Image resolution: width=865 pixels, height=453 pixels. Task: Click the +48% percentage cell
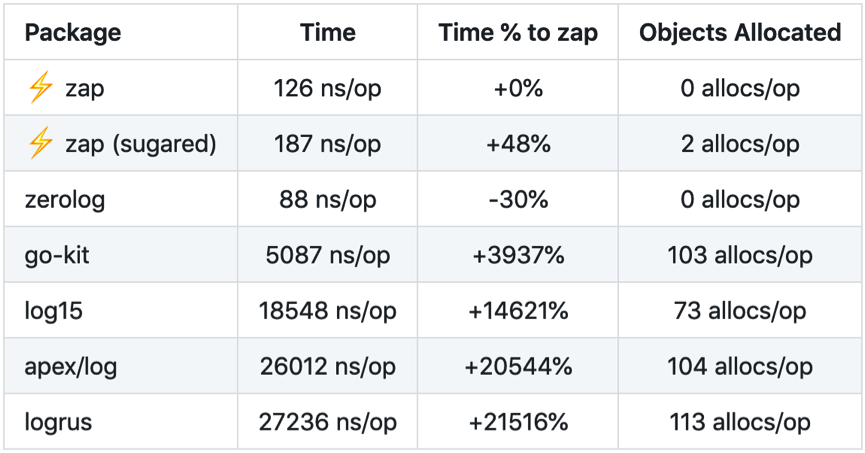(x=518, y=144)
